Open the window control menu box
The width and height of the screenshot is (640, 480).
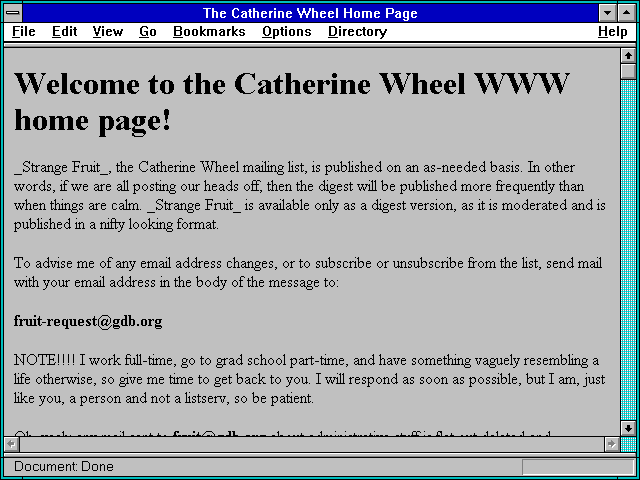(13, 13)
